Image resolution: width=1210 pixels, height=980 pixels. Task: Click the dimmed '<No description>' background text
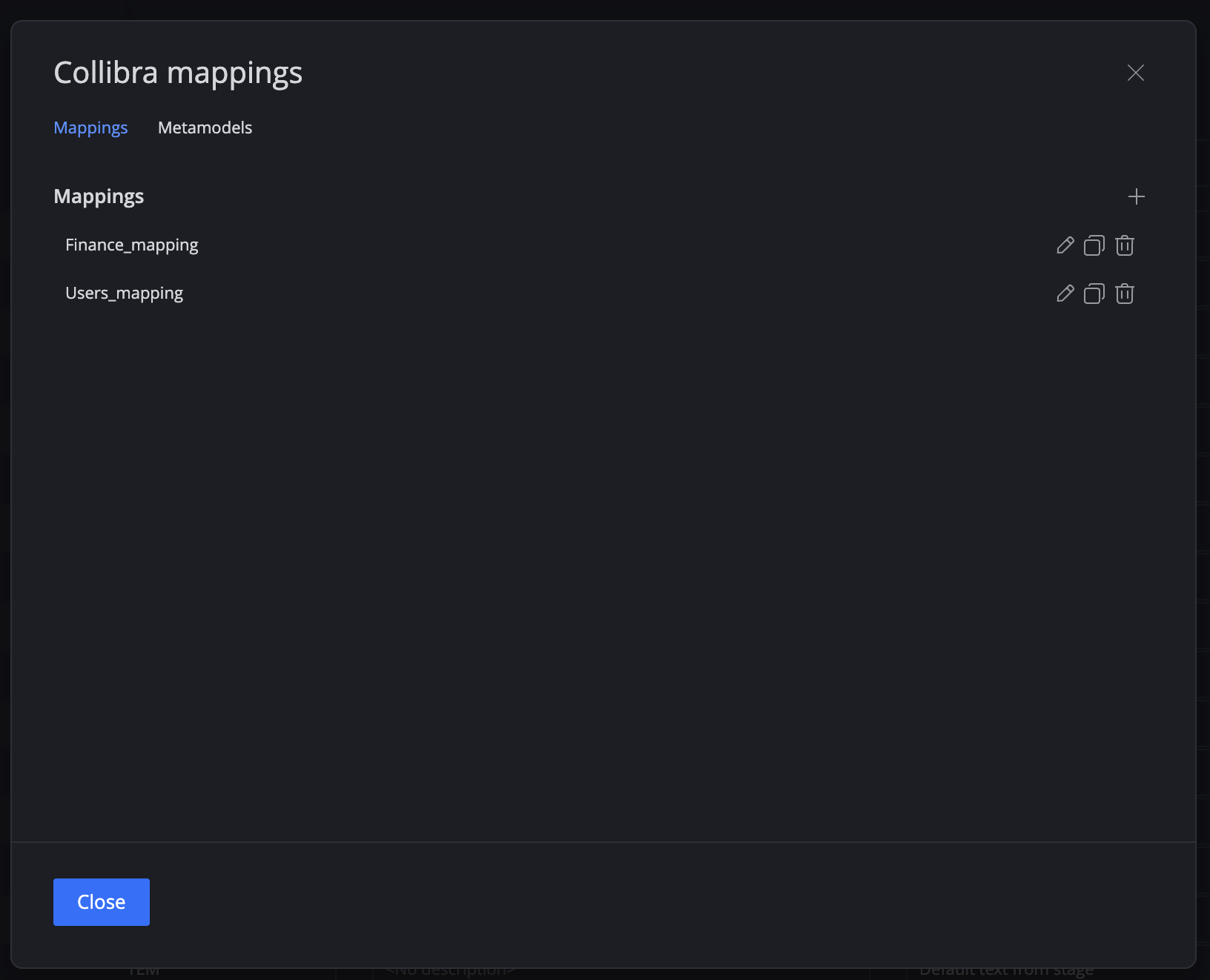(449, 972)
